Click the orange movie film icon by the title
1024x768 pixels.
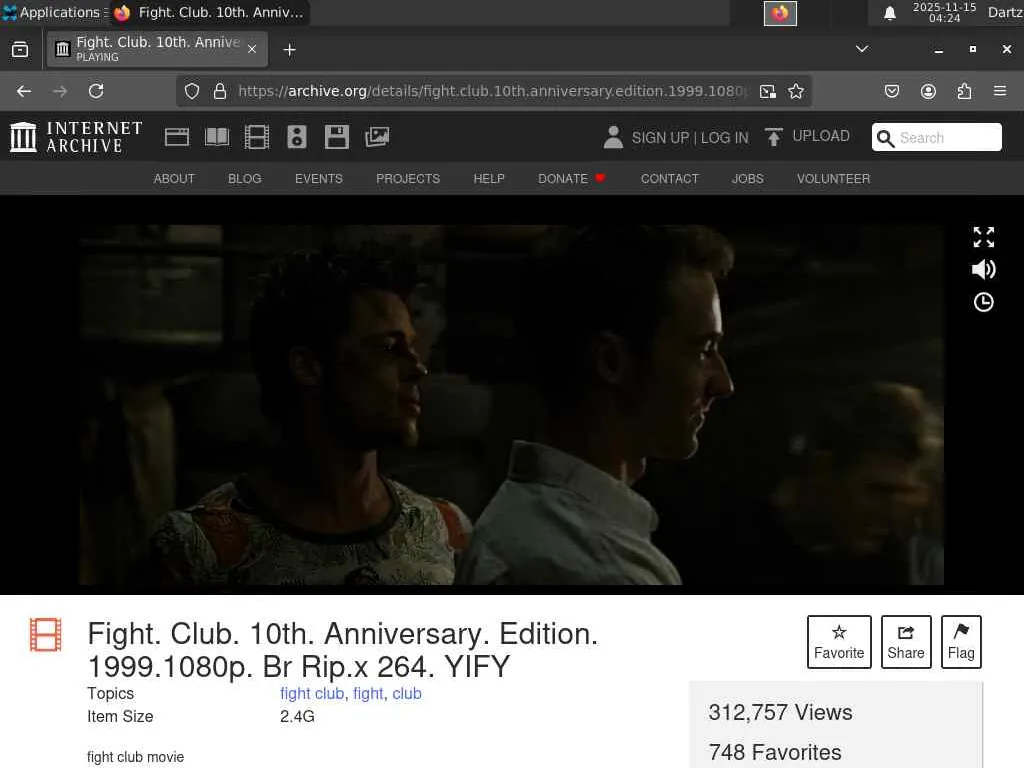46,635
